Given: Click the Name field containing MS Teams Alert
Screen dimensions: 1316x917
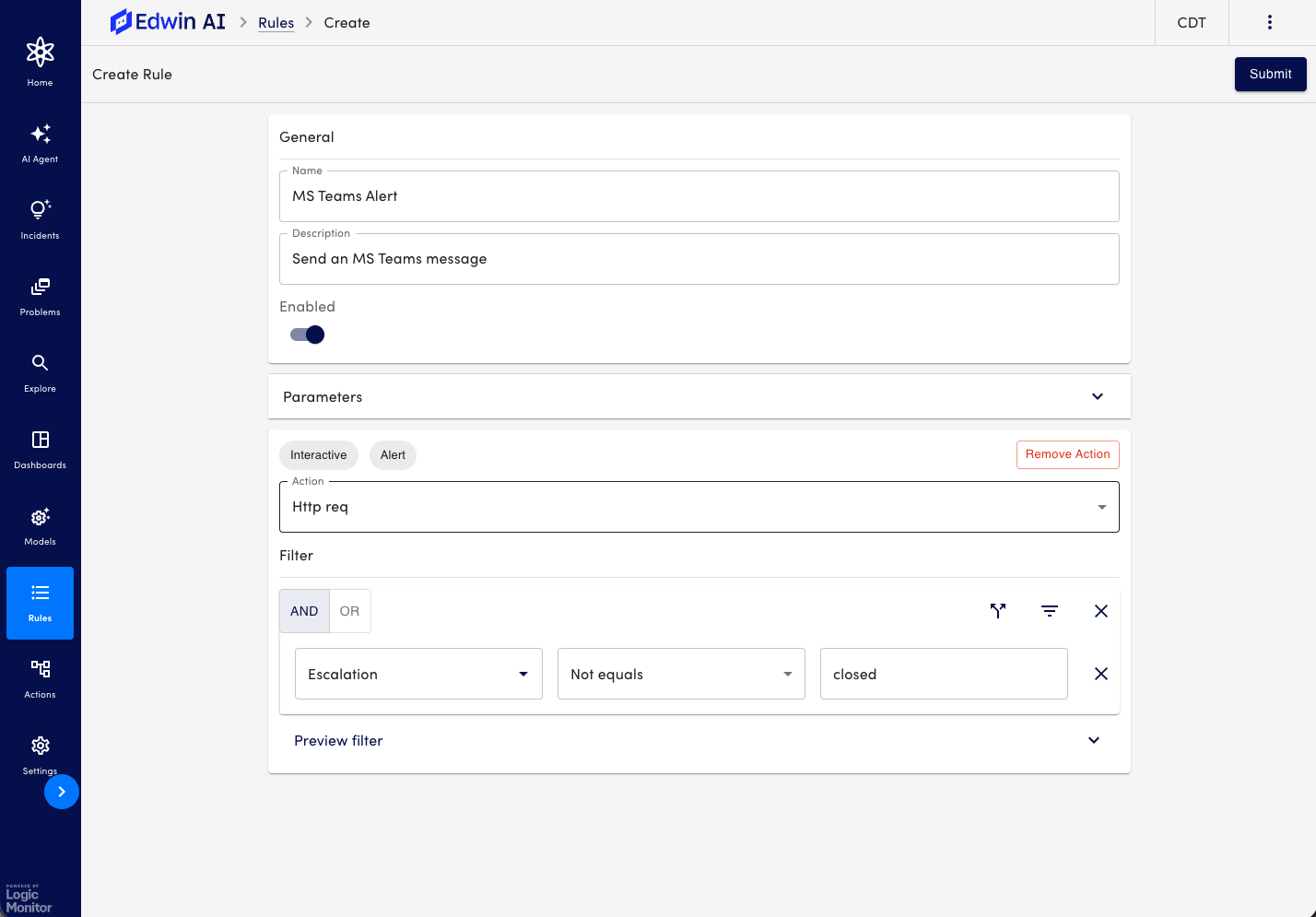Looking at the screenshot, I should [x=699, y=196].
